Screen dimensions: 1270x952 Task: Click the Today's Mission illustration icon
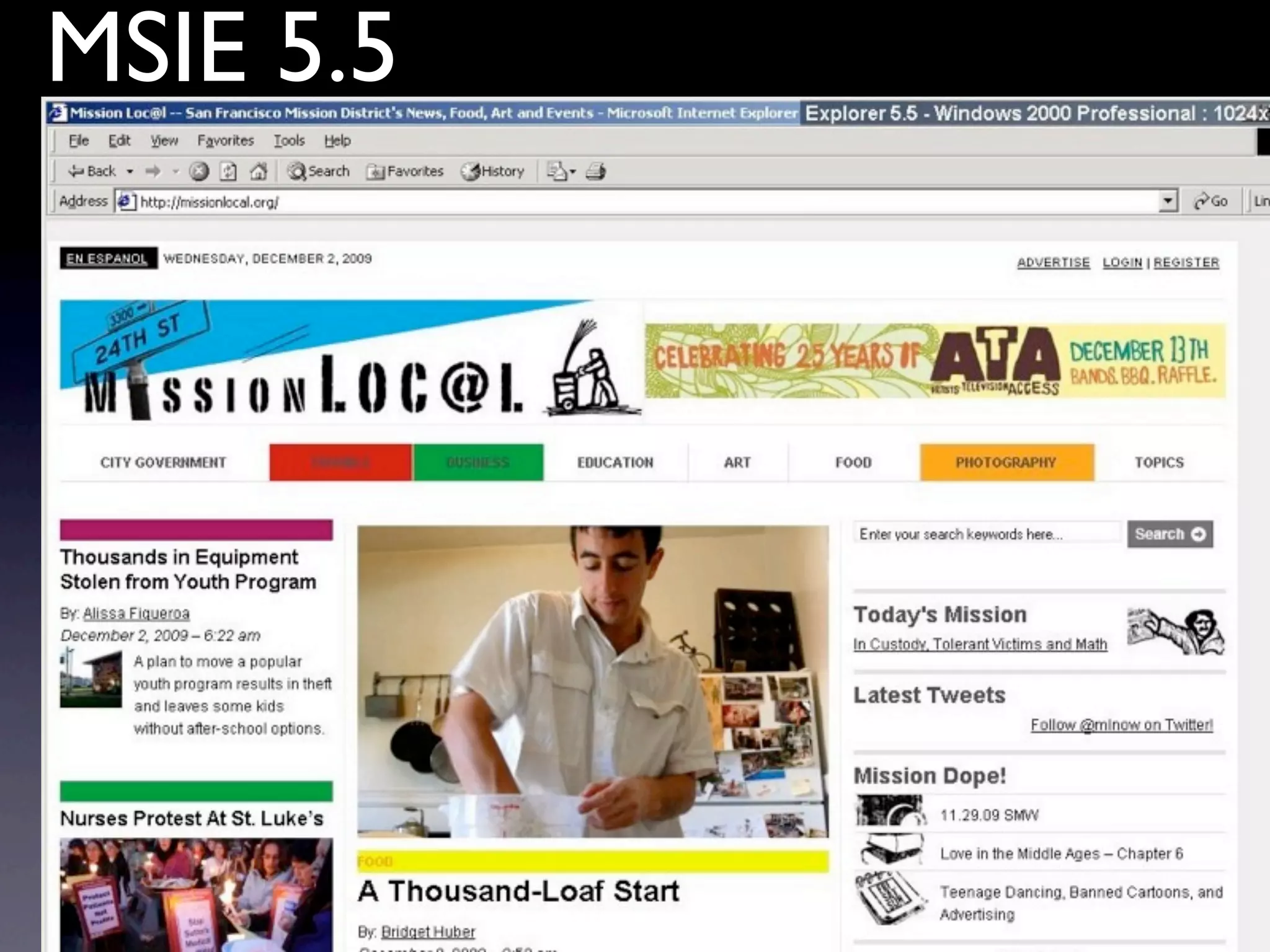click(1175, 632)
